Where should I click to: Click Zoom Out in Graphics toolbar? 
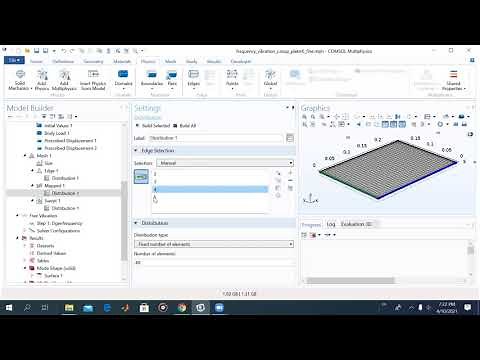click(x=313, y=117)
